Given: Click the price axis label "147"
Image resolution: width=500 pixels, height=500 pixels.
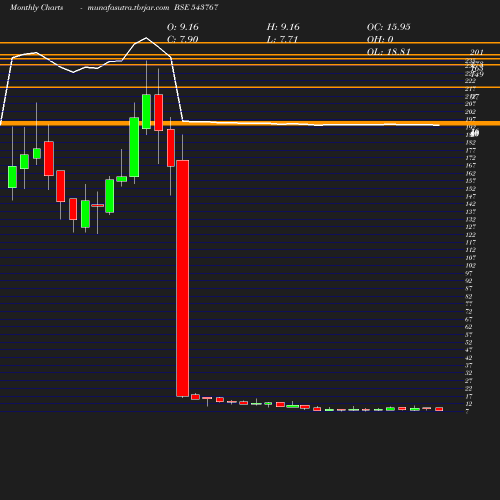Looking at the screenshot, I should pos(471,196).
